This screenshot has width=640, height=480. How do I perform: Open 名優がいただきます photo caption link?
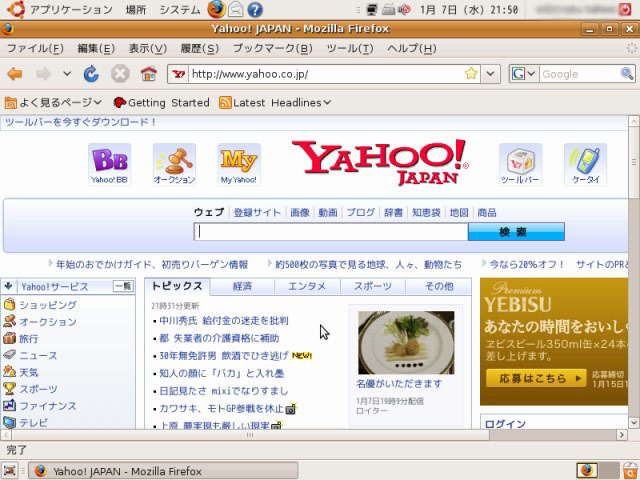[399, 384]
